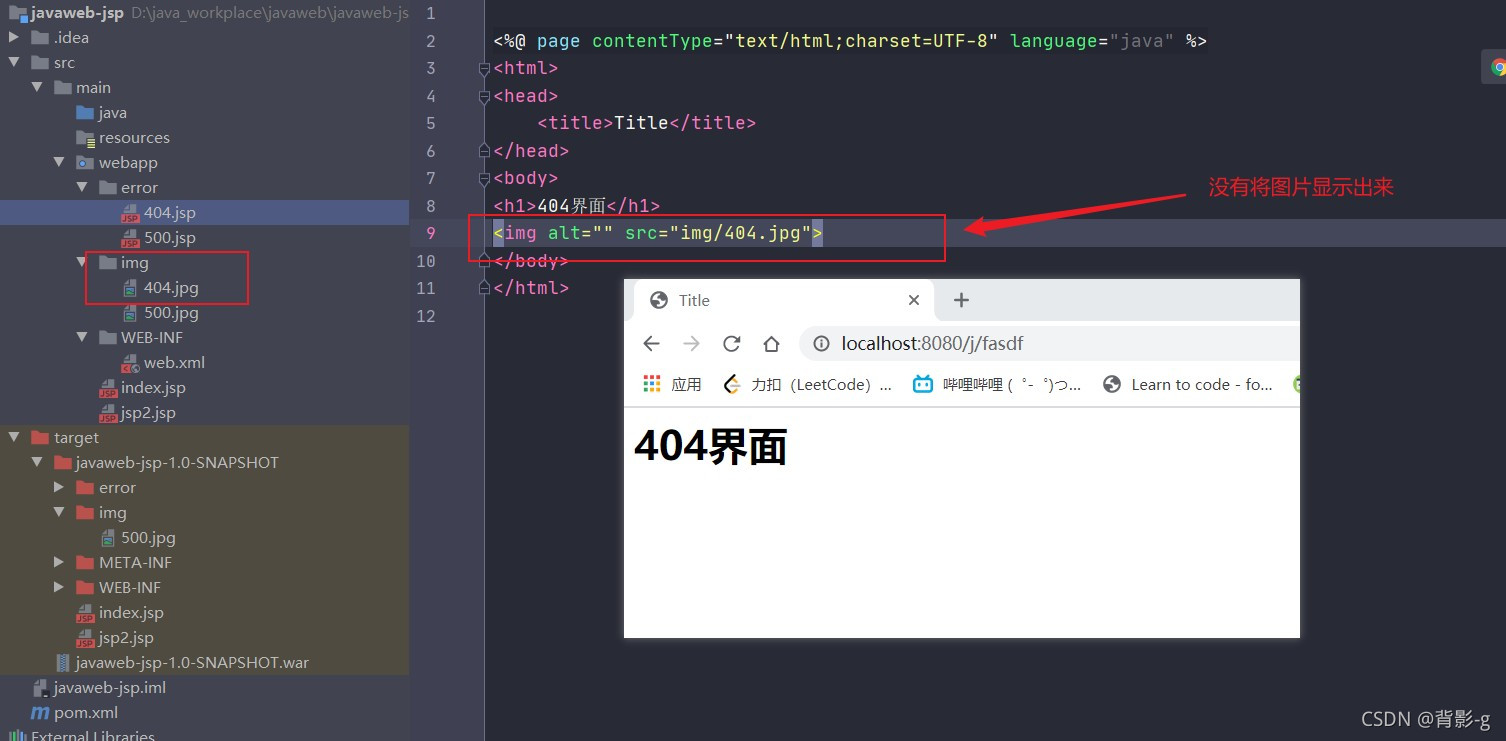
Task: Click the 500.jsp file icon
Action: (130, 238)
